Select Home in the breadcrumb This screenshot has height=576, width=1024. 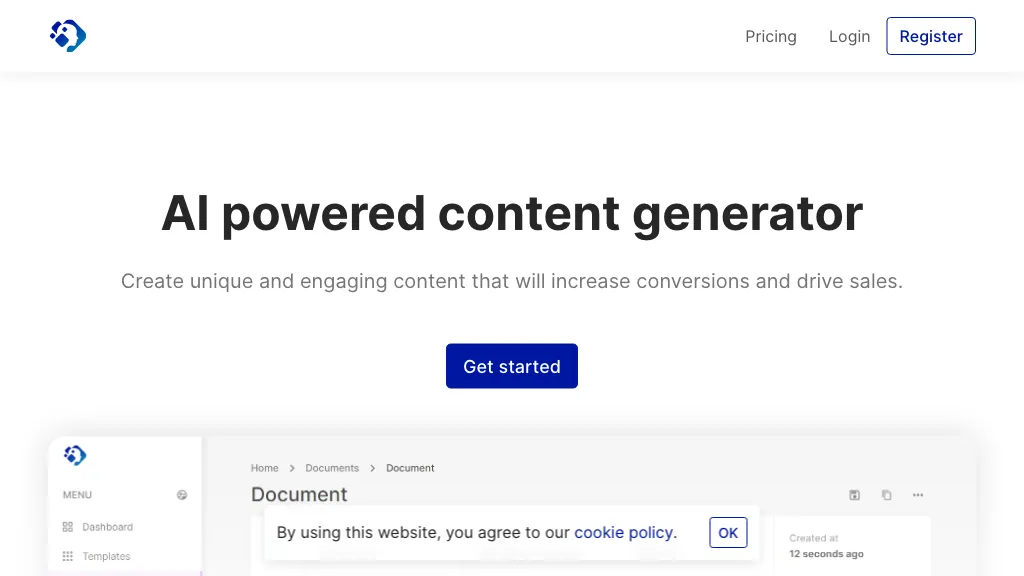tap(265, 468)
